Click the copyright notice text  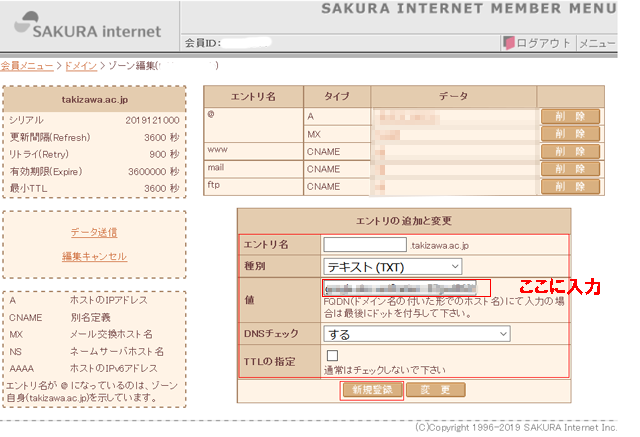tap(516, 427)
